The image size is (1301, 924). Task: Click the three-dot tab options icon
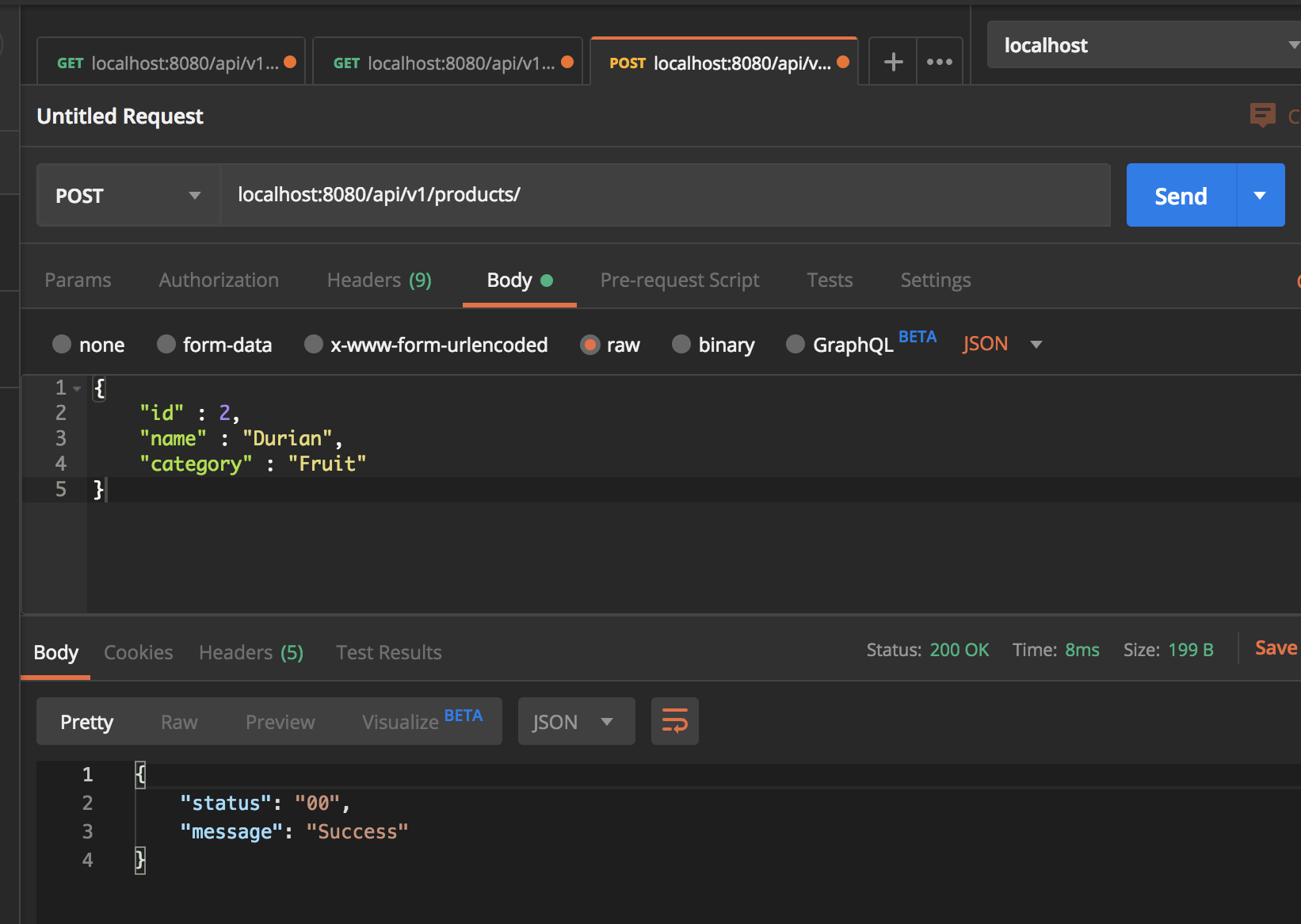[x=940, y=61]
